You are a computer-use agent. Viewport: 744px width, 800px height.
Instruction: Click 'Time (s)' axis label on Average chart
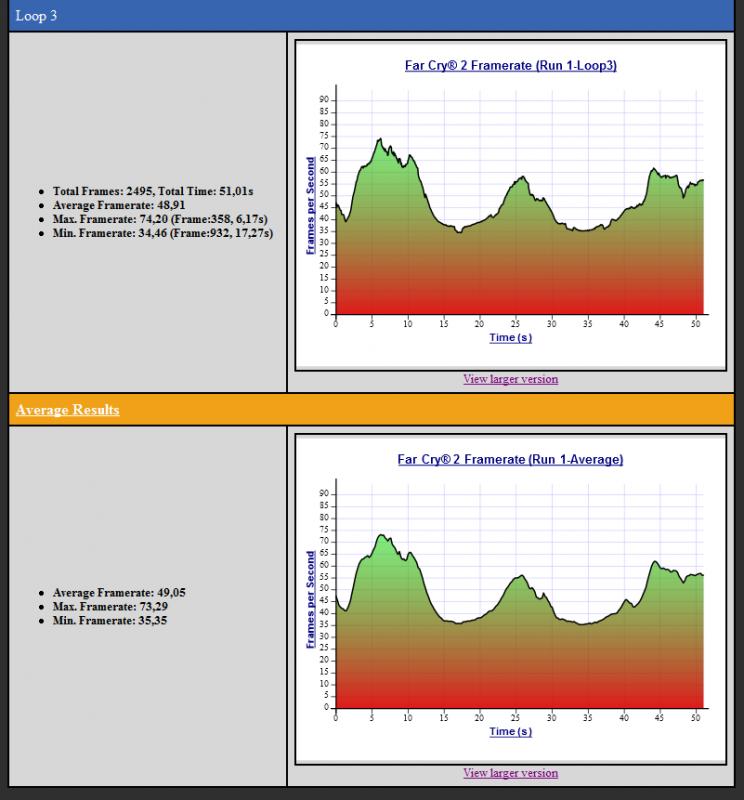(510, 731)
